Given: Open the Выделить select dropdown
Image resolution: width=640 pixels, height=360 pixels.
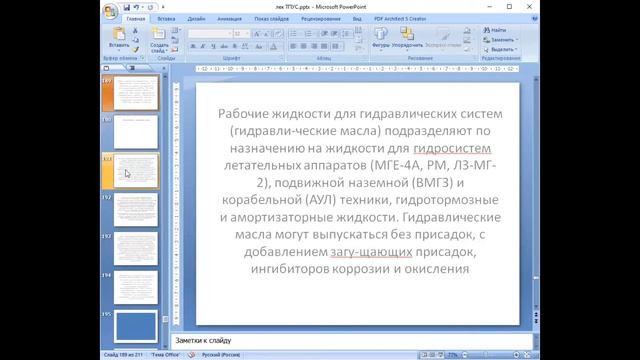Looking at the screenshot, I should pos(500,49).
